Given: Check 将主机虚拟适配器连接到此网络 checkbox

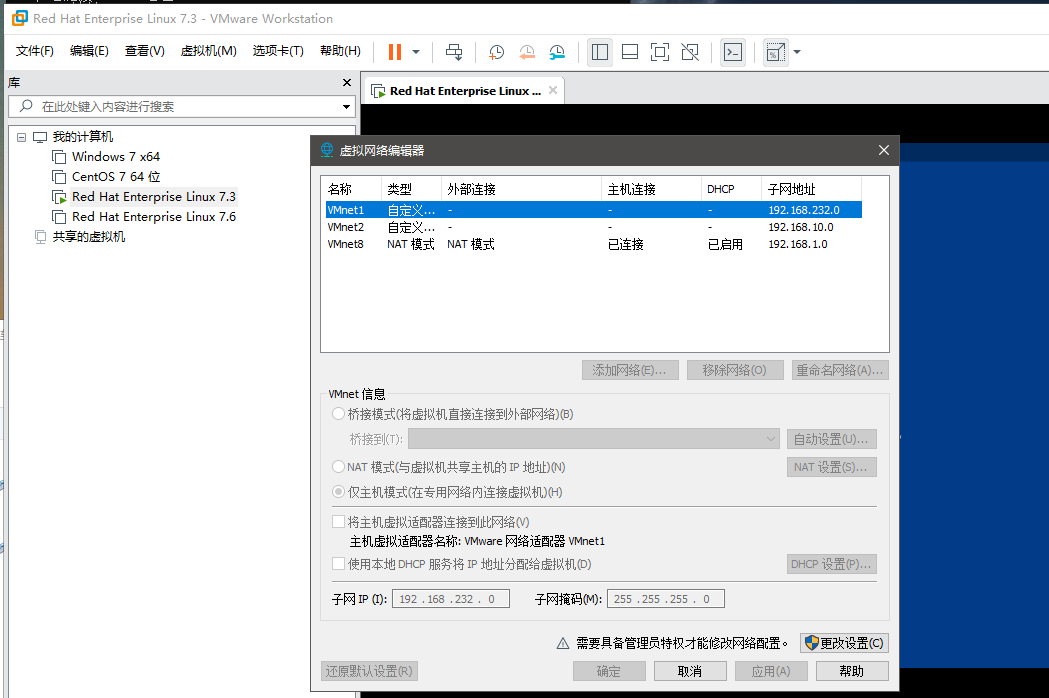Looking at the screenshot, I should 339,521.
